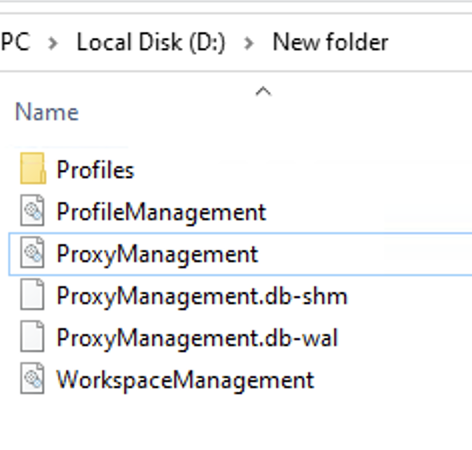The image size is (472, 450).
Task: Navigate to Local Disk (D:) breadcrumb
Action: click(151, 42)
